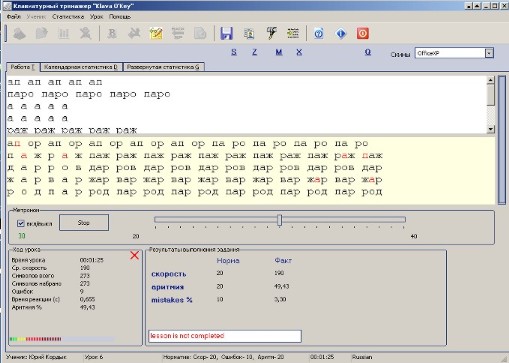
Task: Click the green list settings icon
Action: pyautogui.click(x=293, y=33)
